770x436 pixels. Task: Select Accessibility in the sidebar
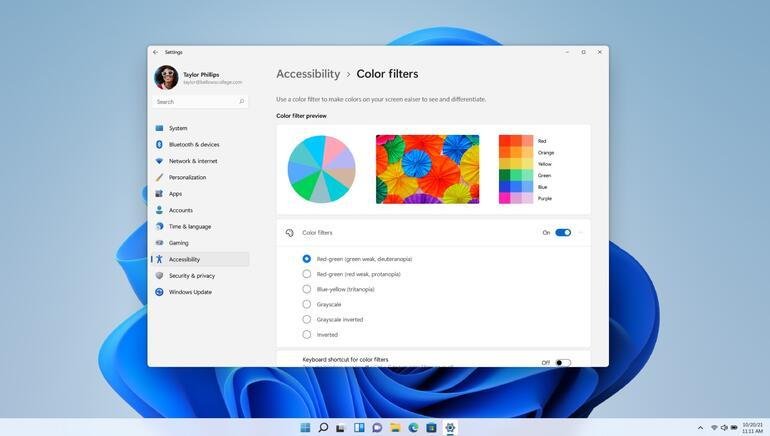click(x=200, y=259)
